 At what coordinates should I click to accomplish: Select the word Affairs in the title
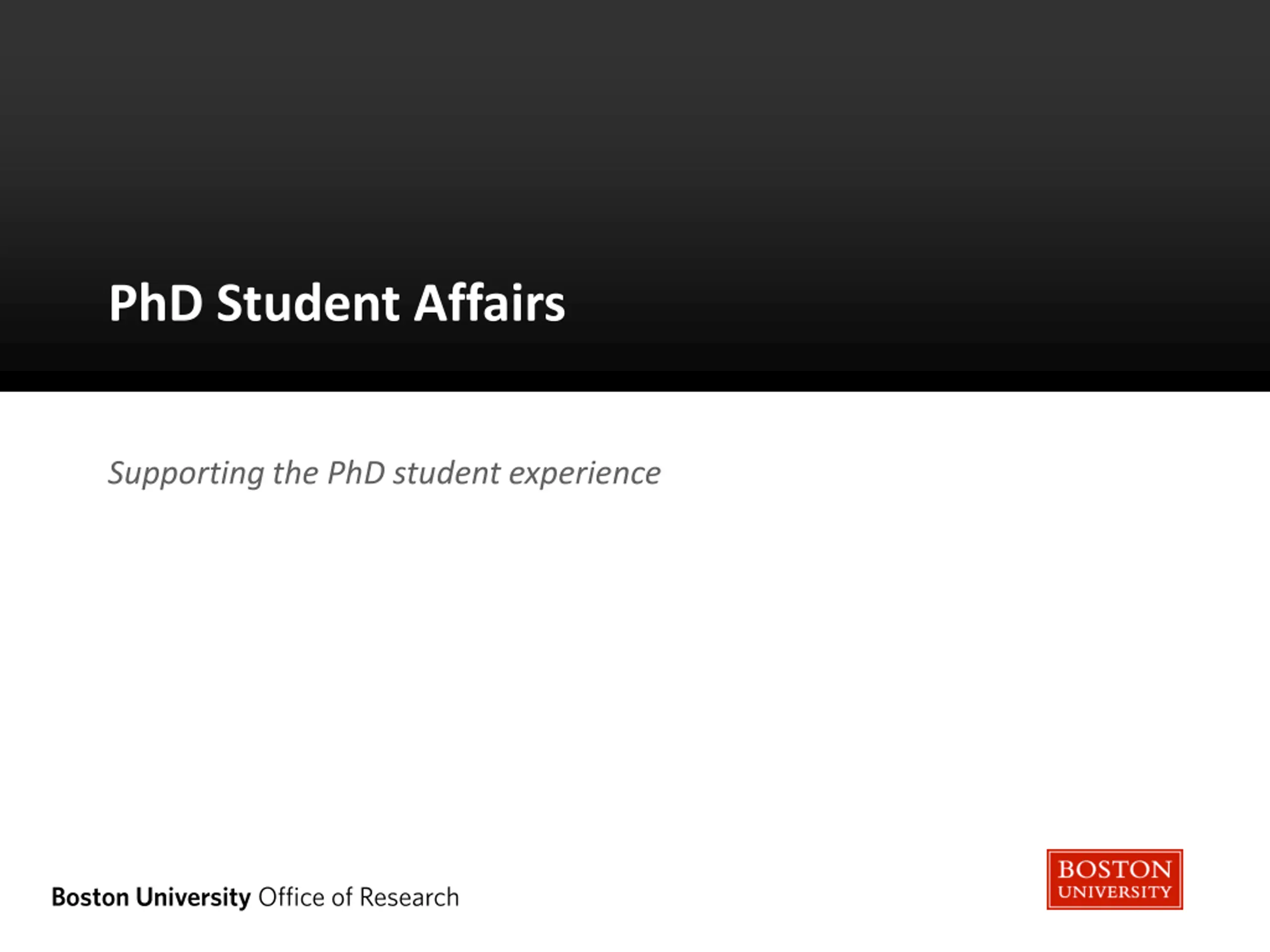pos(490,302)
